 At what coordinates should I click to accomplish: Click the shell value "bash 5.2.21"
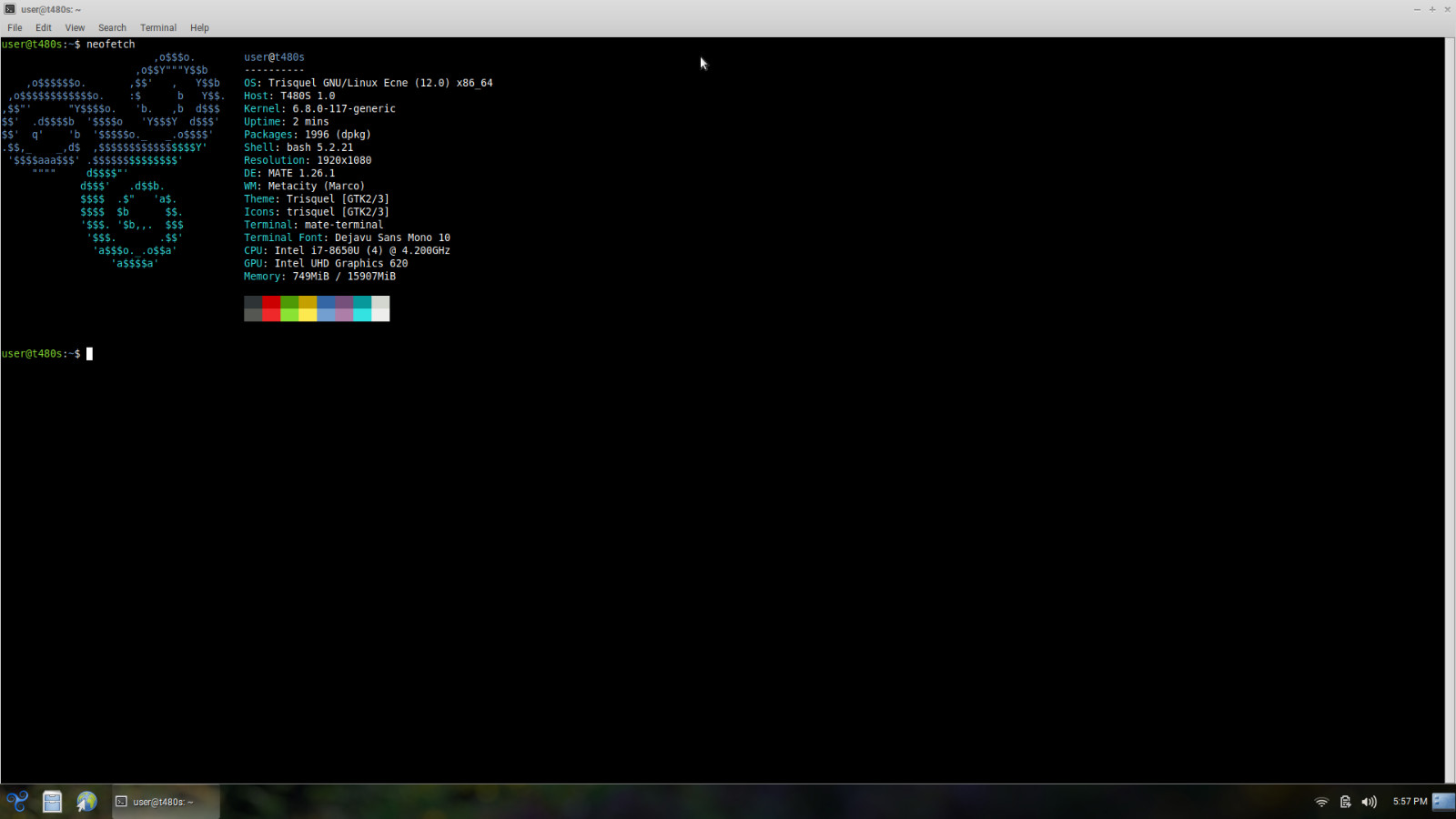[x=319, y=147]
